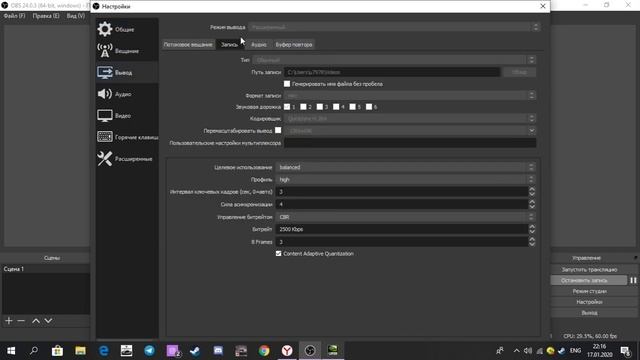The height and width of the screenshot is (360, 640).
Task: Enable audio track 3 checkbox
Action: click(320, 107)
